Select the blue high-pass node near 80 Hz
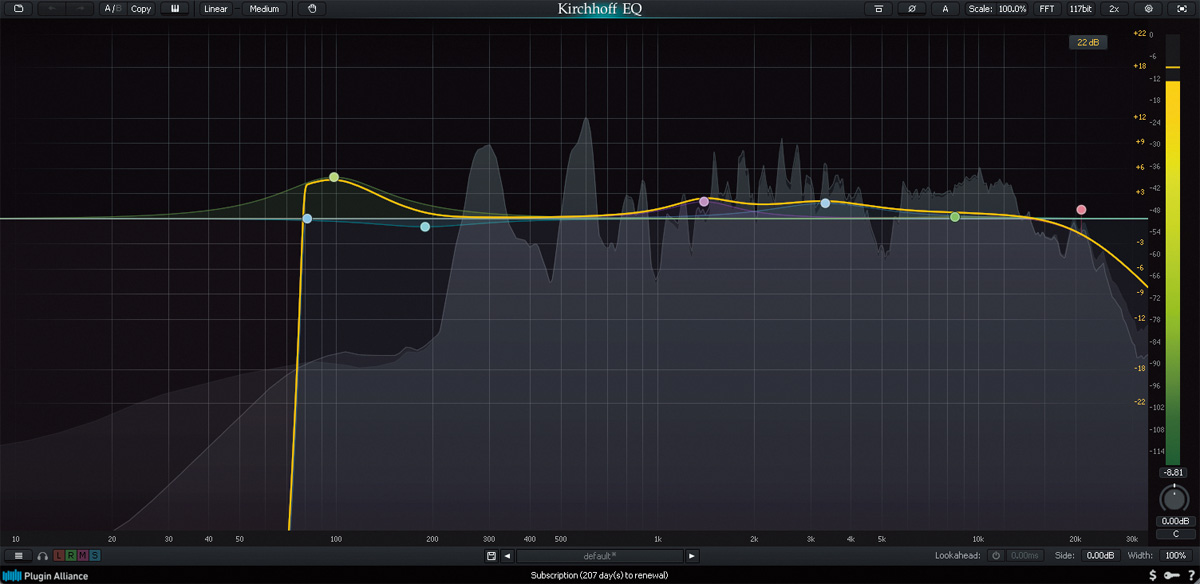 pyautogui.click(x=307, y=218)
